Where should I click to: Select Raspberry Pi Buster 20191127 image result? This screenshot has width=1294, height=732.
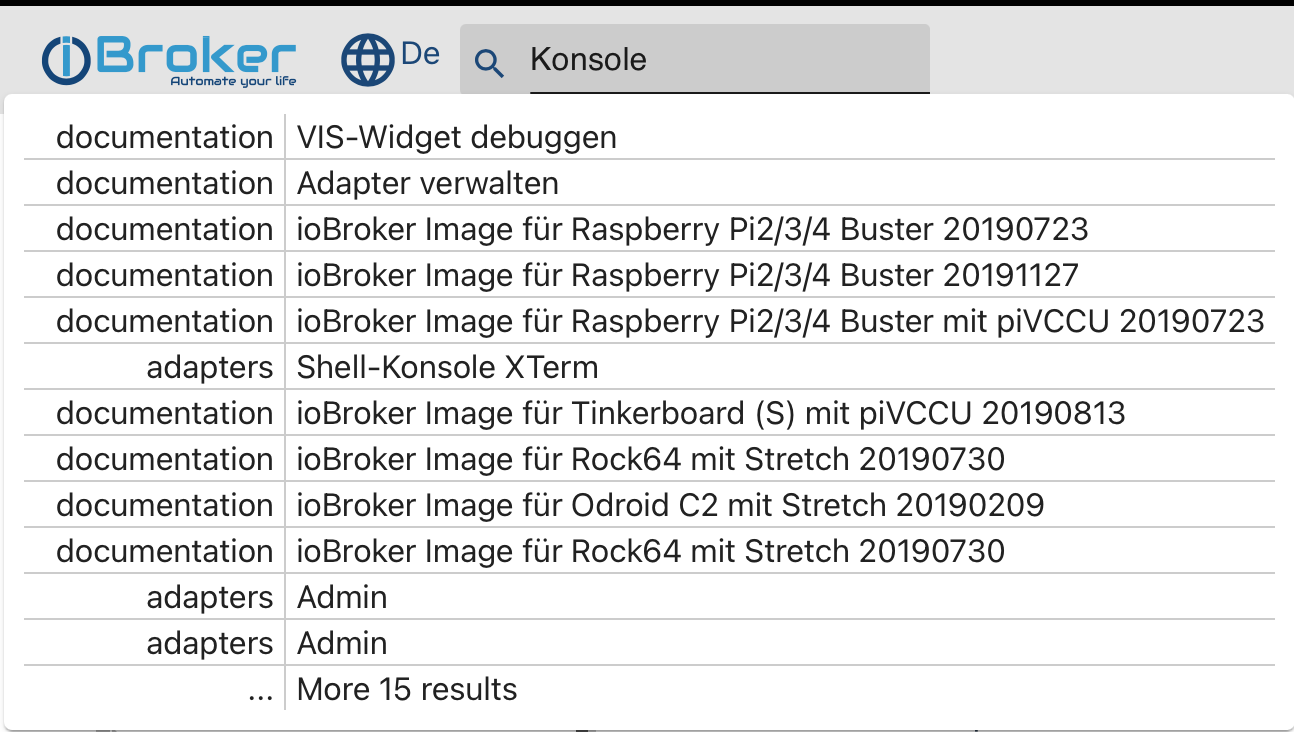(x=650, y=275)
